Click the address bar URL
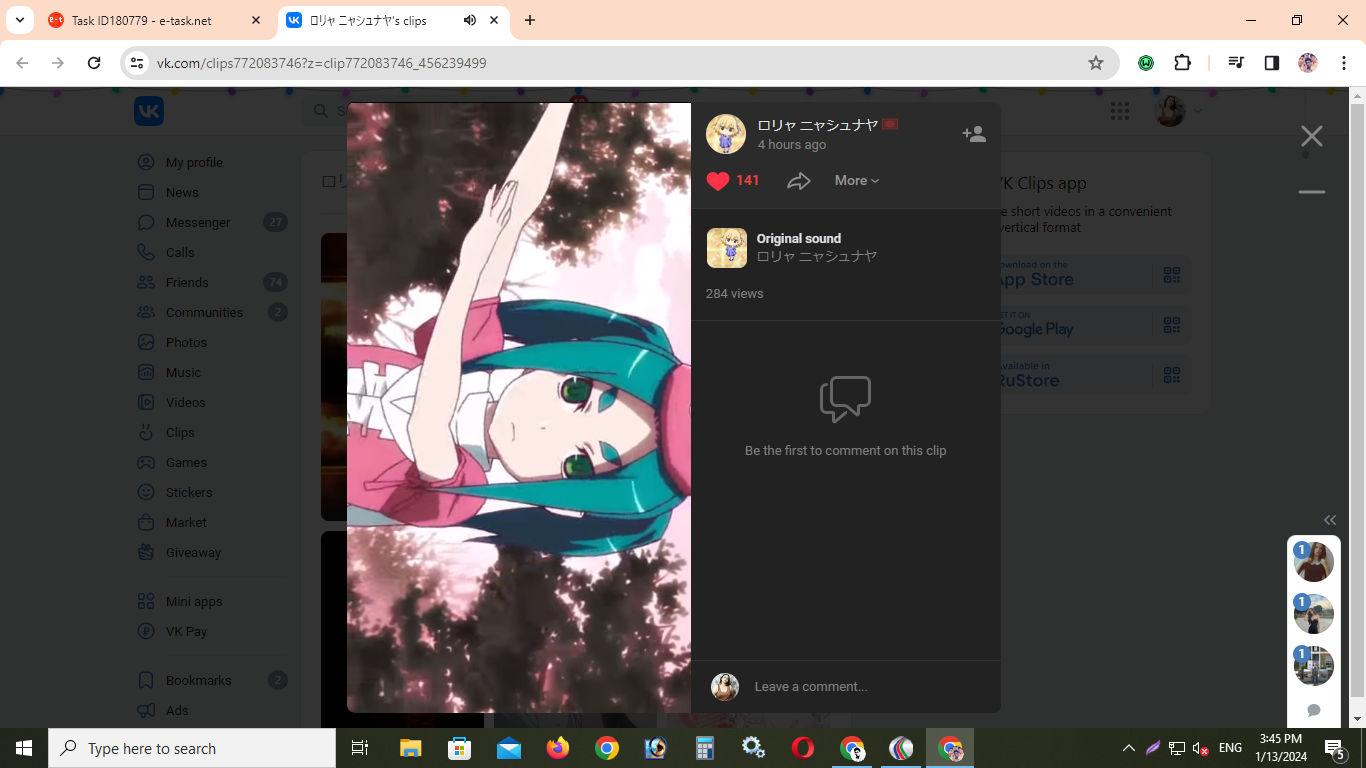The width and height of the screenshot is (1366, 768). (x=322, y=63)
